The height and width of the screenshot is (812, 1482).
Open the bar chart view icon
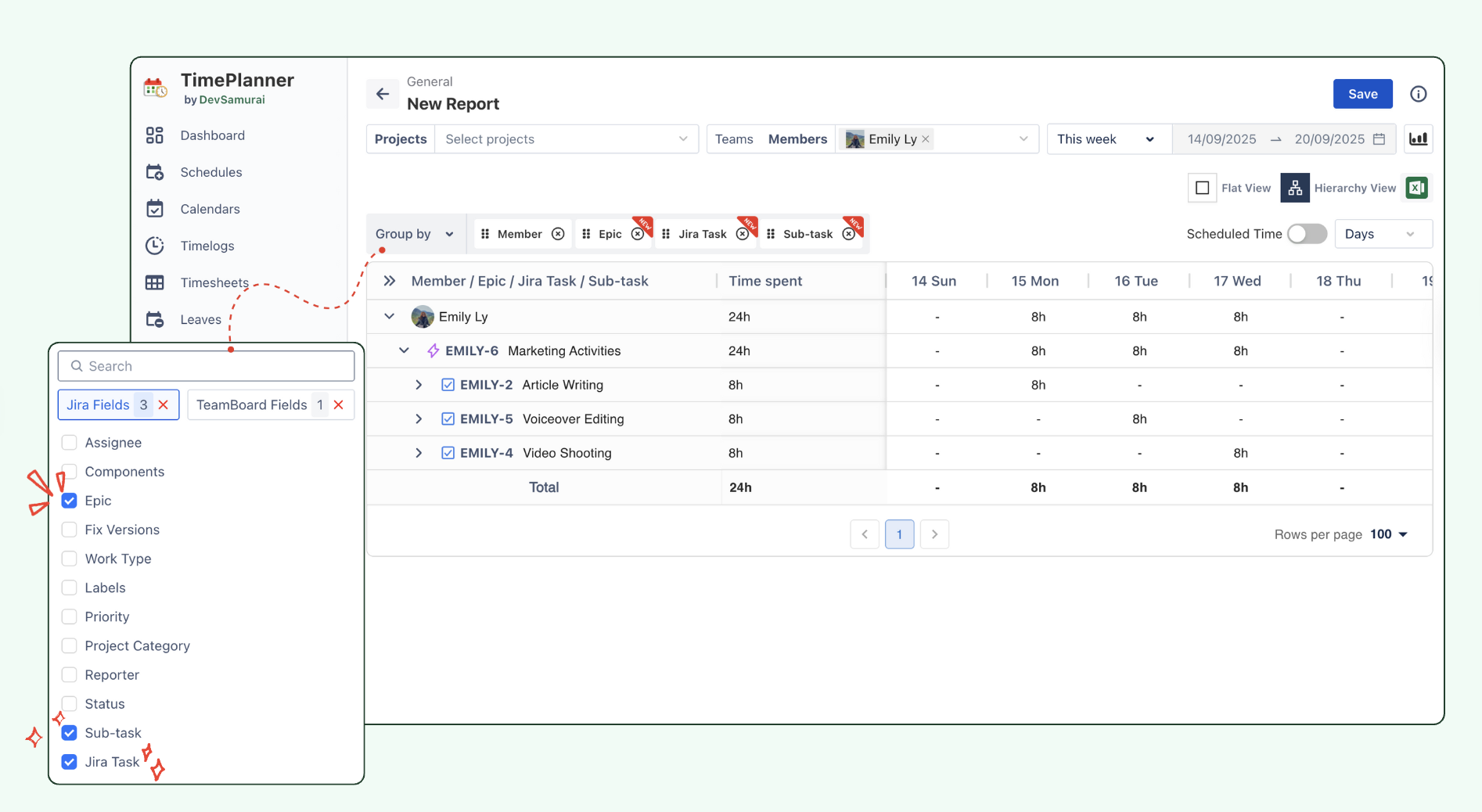pyautogui.click(x=1418, y=139)
